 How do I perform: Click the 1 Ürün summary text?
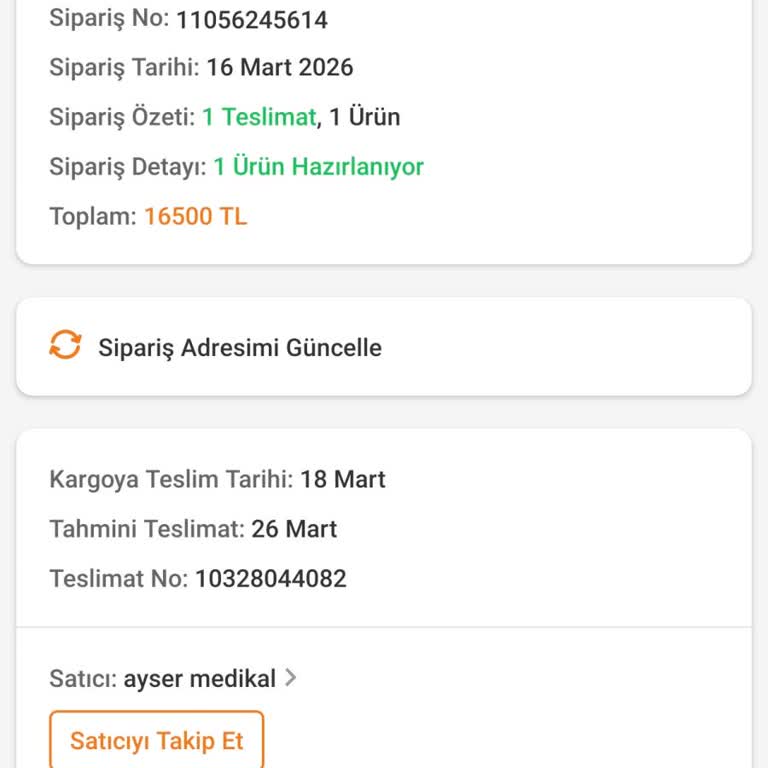point(365,117)
